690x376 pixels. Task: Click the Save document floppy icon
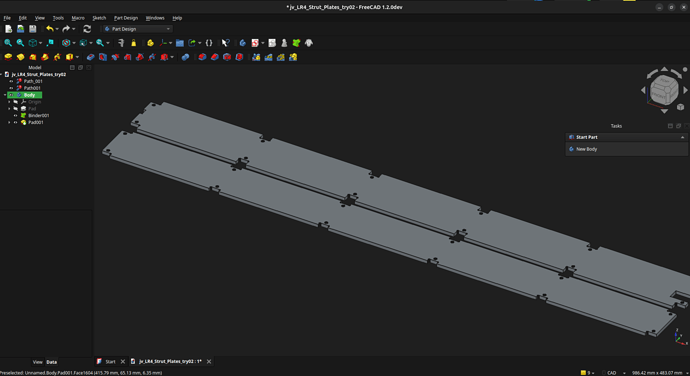[33, 29]
